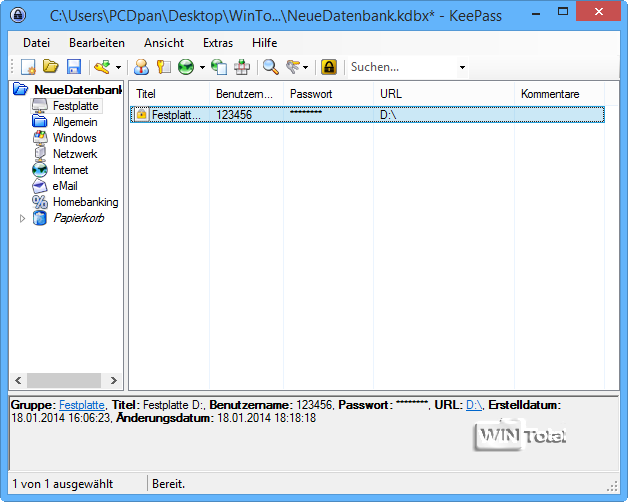The image size is (628, 502).
Task: Click the Homebanking percent icon
Action: click(x=40, y=202)
